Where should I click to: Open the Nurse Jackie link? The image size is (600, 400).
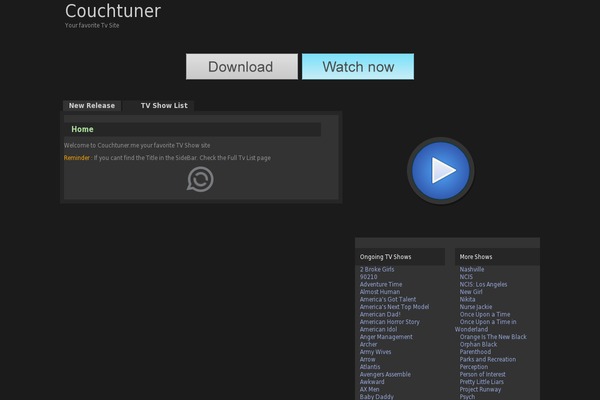pyautogui.click(x=476, y=307)
